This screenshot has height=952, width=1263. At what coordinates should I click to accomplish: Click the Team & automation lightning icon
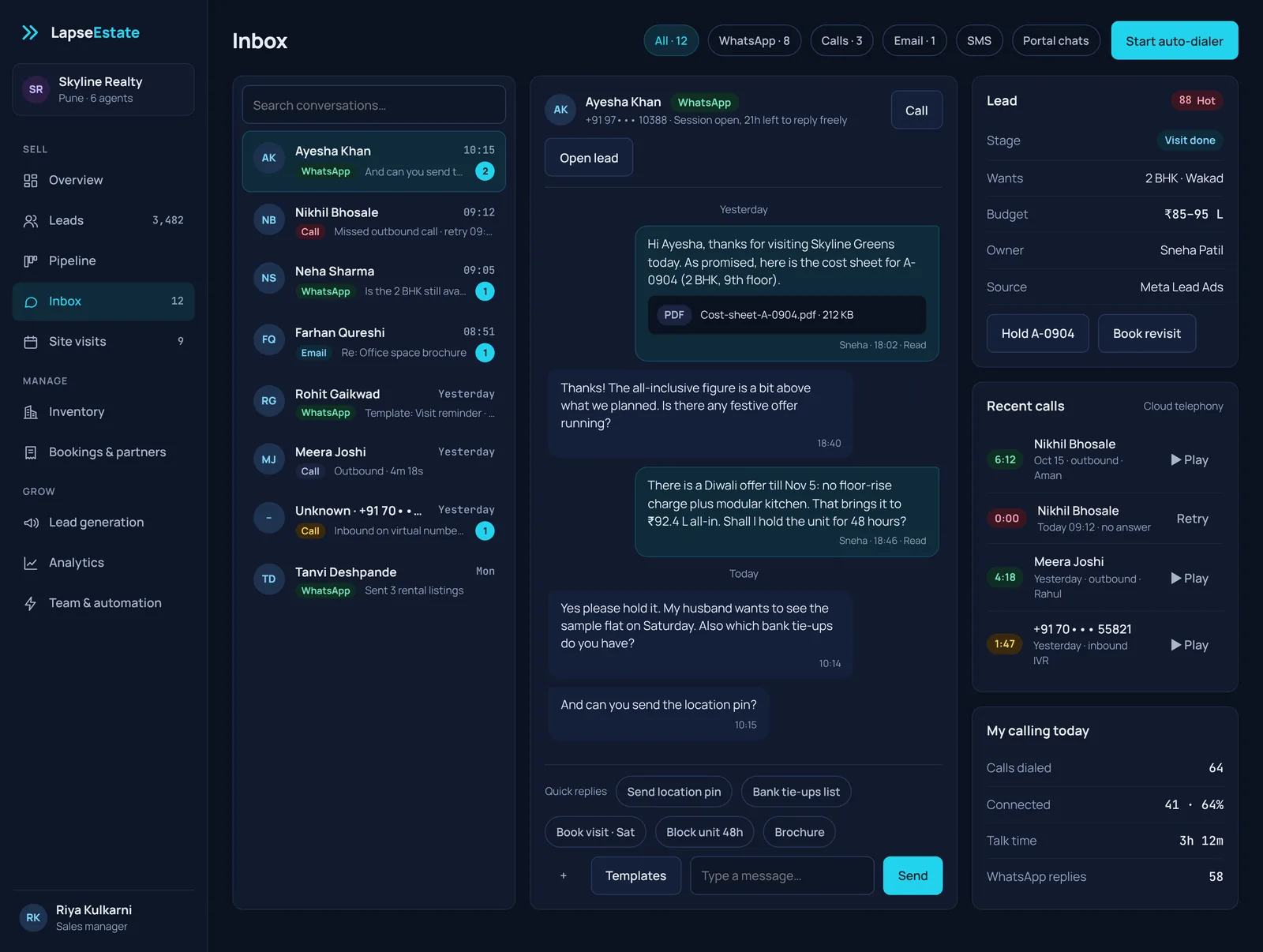coord(31,603)
